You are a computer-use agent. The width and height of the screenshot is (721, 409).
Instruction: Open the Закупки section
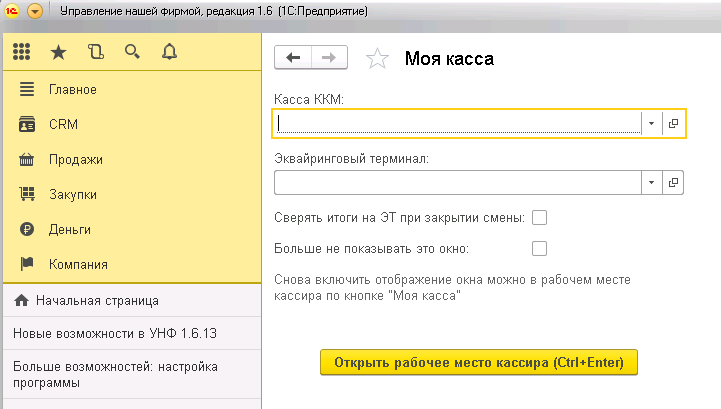[132, 195]
